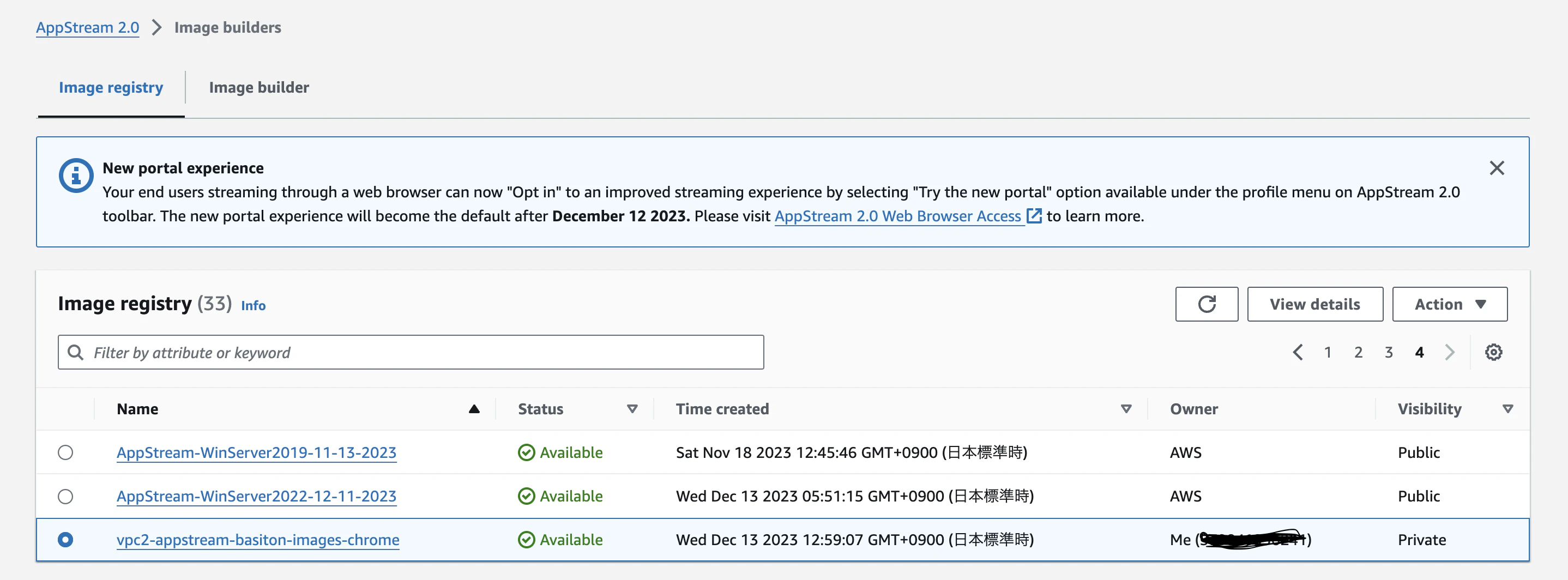Go to page 2
The height and width of the screenshot is (580, 1568).
[1358, 352]
